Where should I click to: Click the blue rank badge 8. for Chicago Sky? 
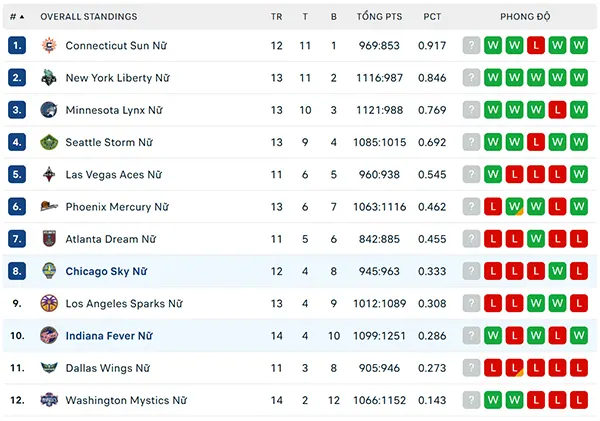click(x=17, y=271)
